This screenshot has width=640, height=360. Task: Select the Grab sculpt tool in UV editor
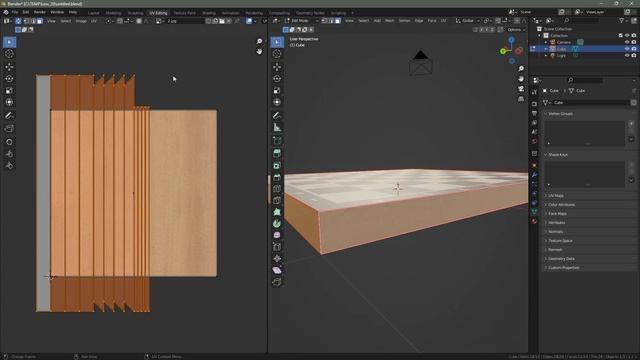(9, 142)
